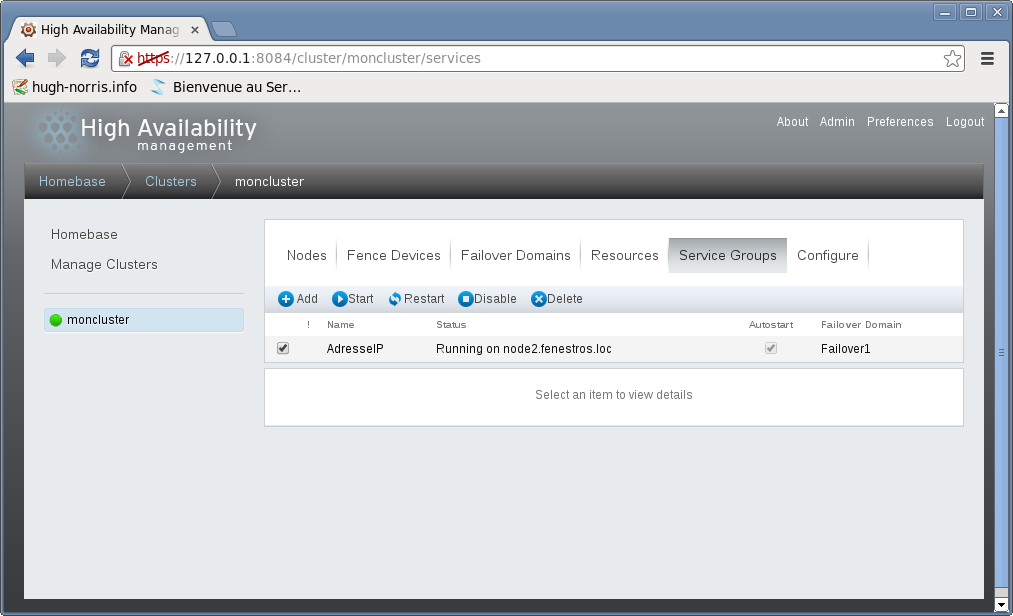The image size is (1013, 616).
Task: Click the page scroll down arrow
Action: tap(1002, 606)
